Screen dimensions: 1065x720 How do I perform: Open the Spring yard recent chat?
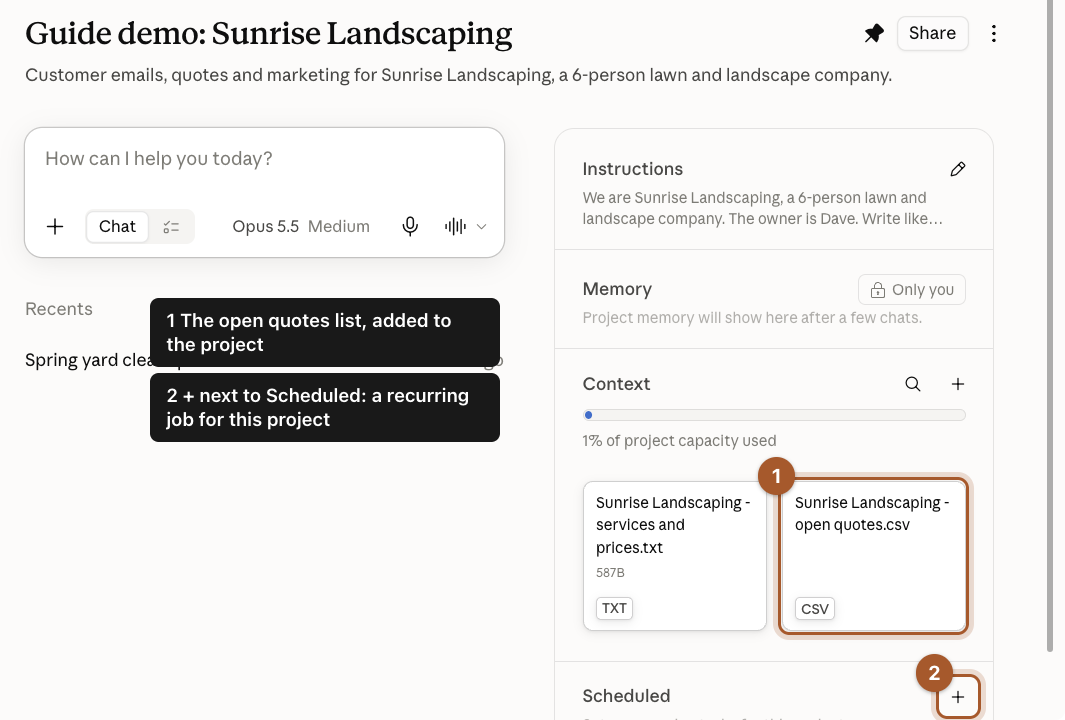click(x=88, y=360)
